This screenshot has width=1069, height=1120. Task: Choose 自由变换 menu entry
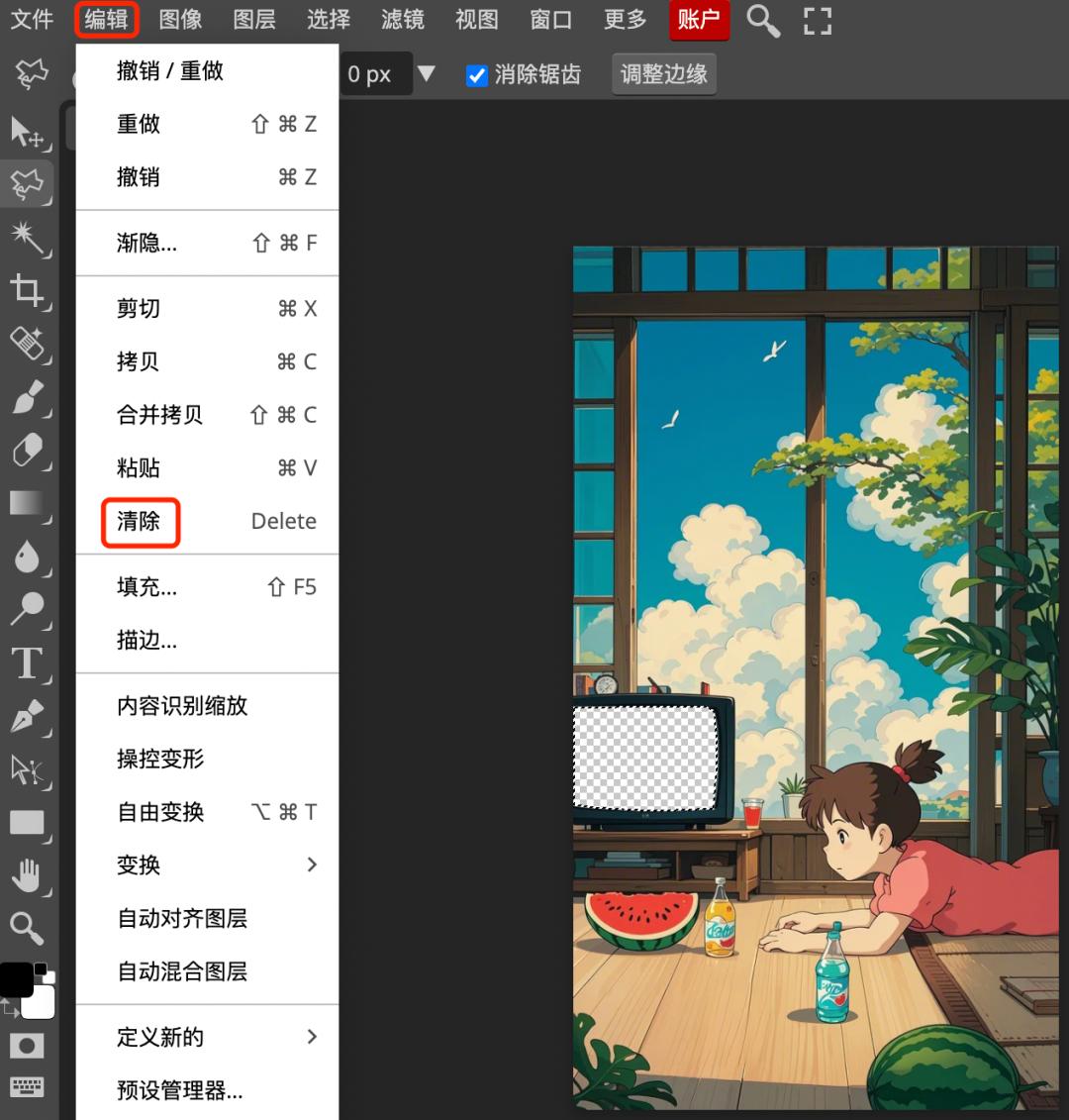point(207,812)
